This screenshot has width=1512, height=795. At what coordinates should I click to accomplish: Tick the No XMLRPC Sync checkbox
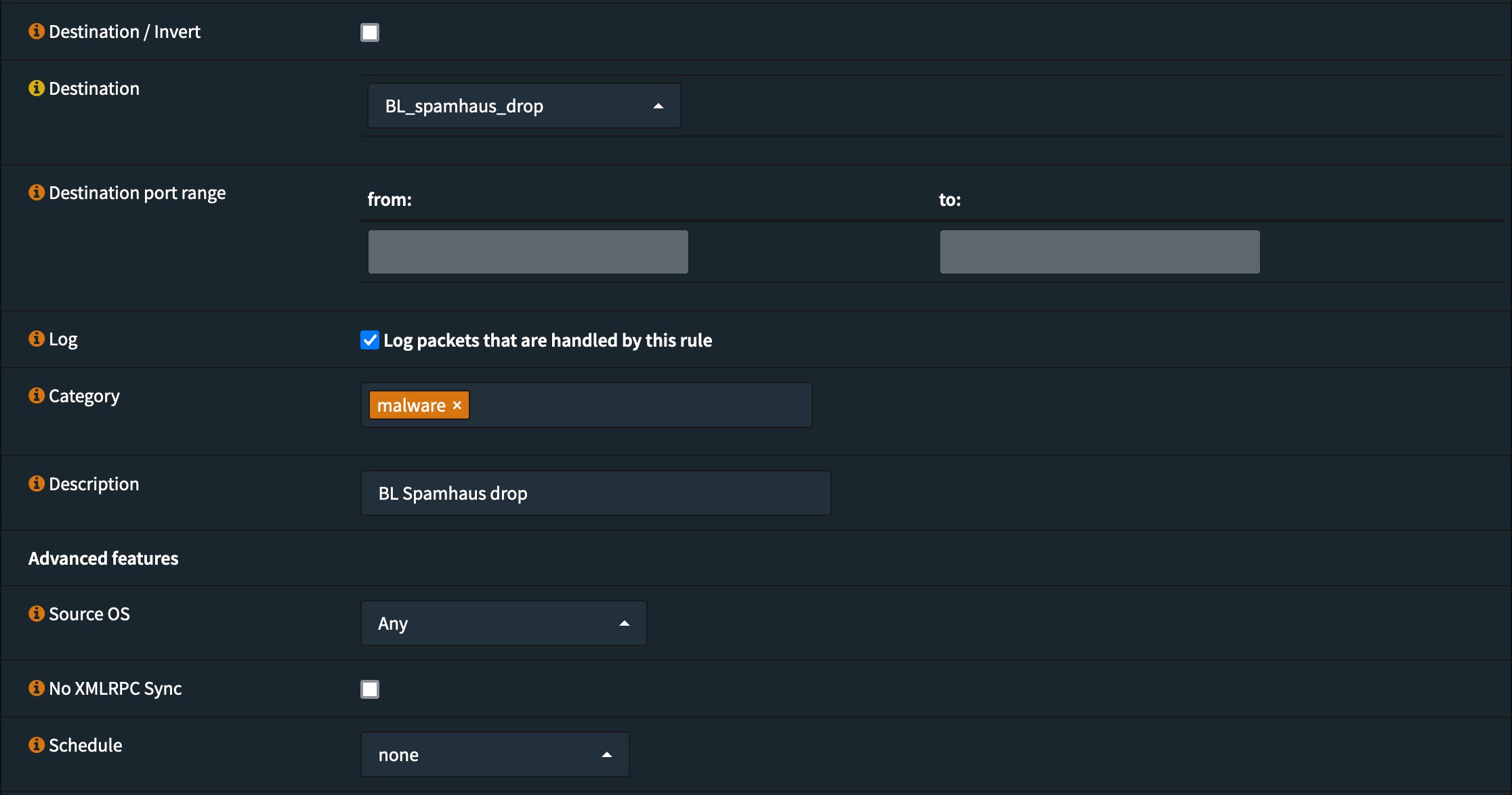[x=370, y=689]
